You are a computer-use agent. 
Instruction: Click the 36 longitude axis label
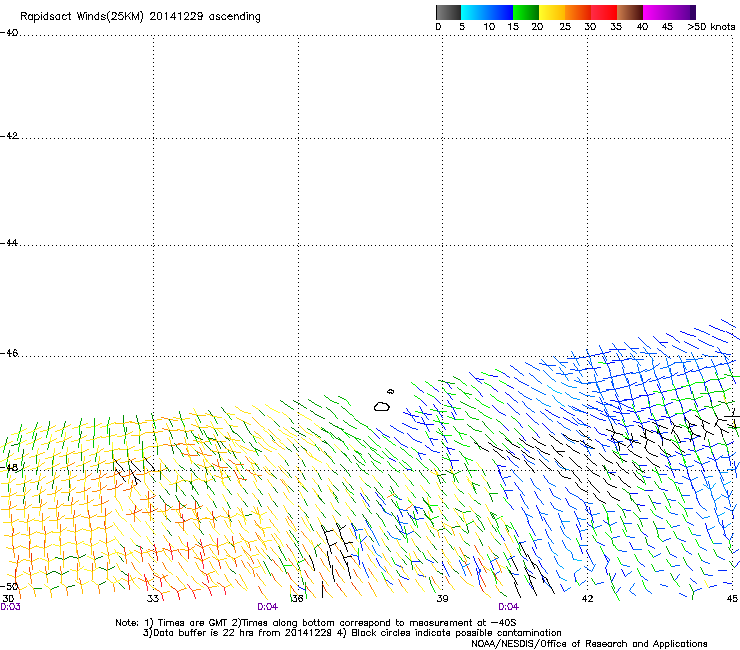[297, 599]
